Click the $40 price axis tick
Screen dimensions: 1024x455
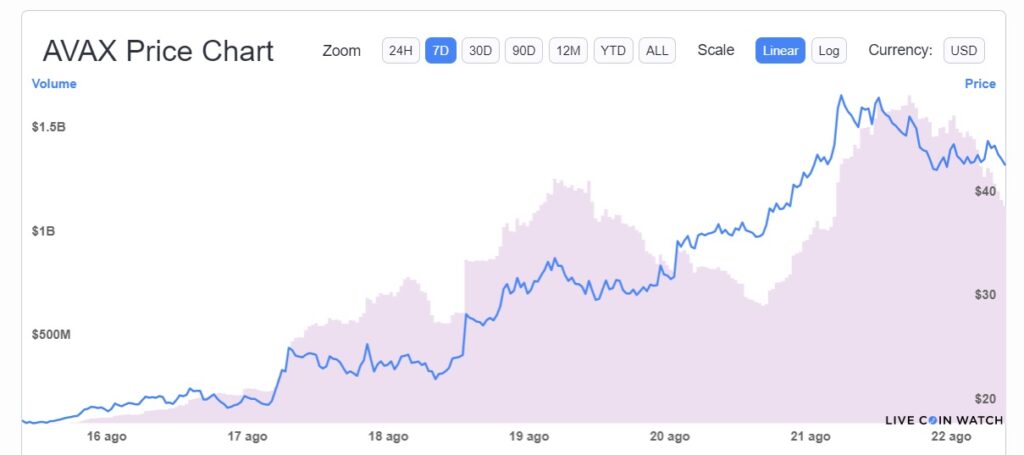coord(985,191)
